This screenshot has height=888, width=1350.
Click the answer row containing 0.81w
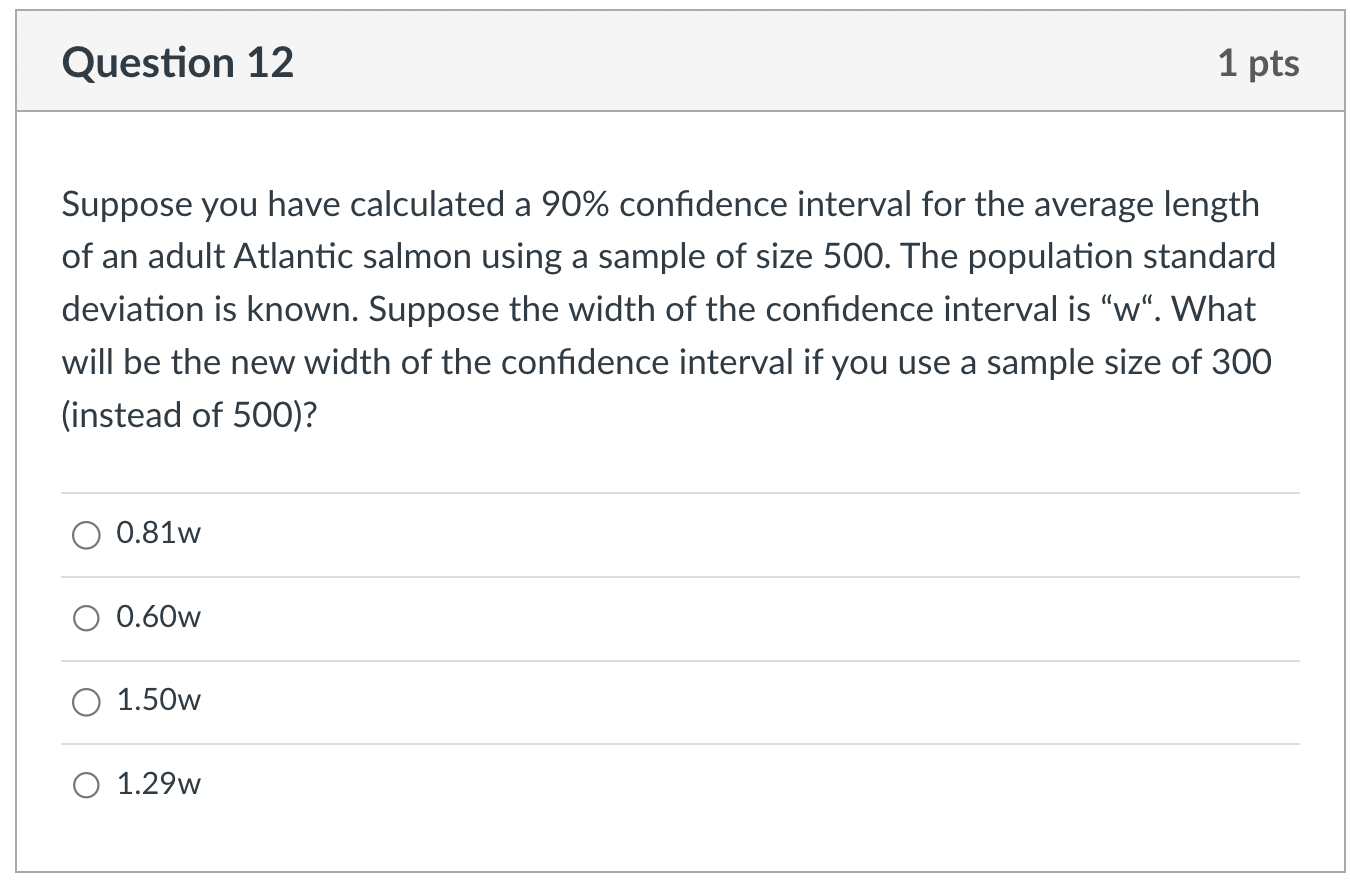(x=400, y=535)
